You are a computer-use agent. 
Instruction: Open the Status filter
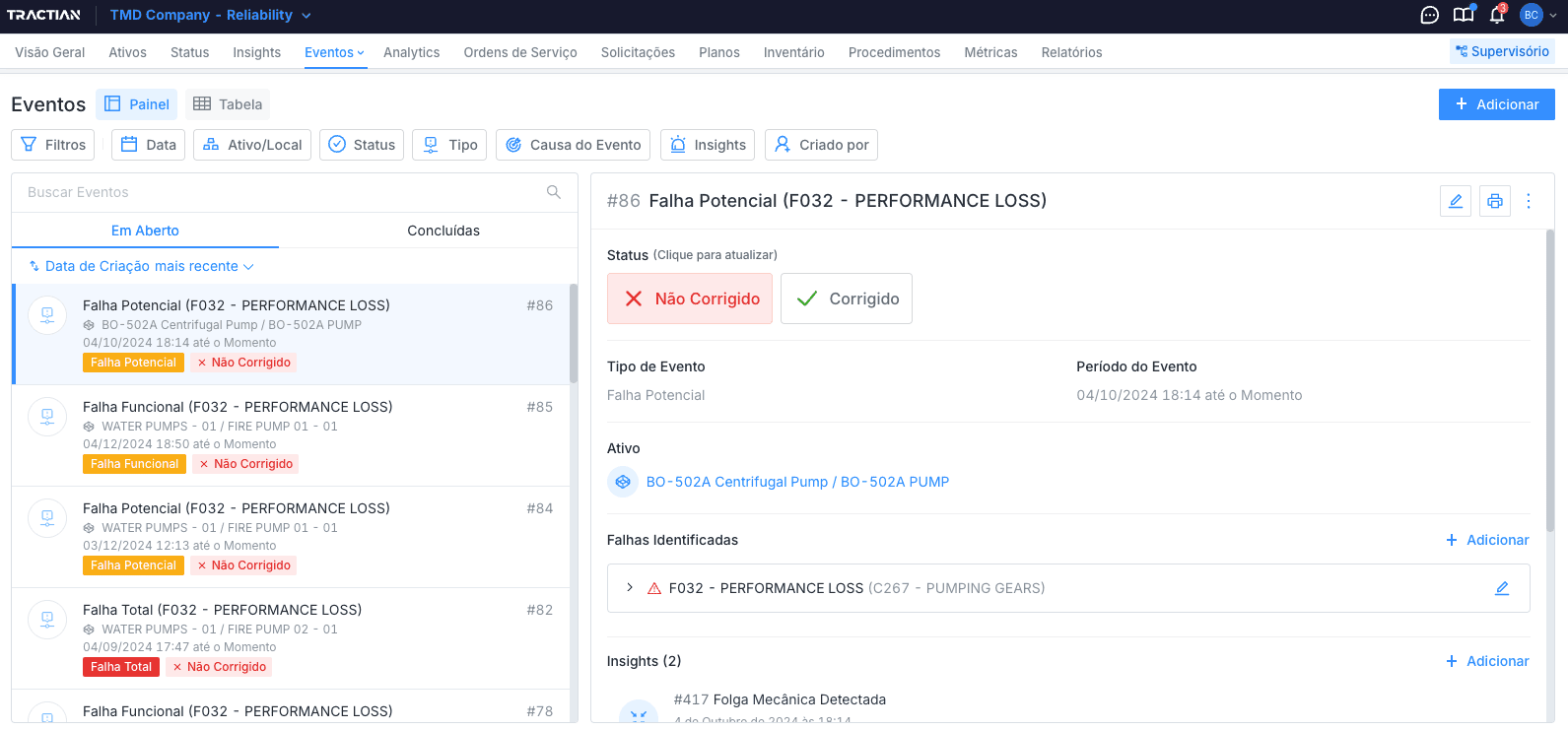coord(362,145)
